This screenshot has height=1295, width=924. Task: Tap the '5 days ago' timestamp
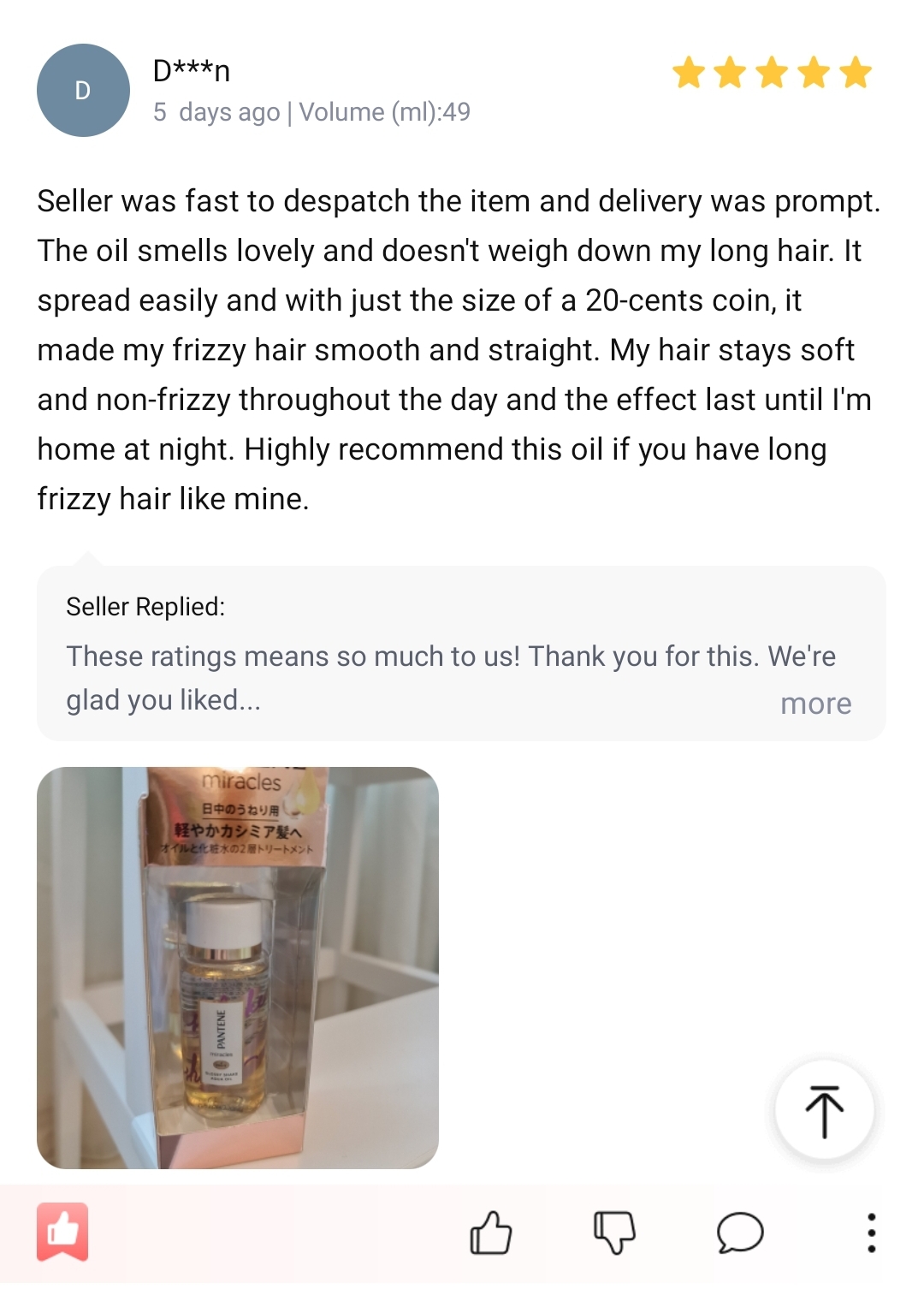[x=216, y=112]
